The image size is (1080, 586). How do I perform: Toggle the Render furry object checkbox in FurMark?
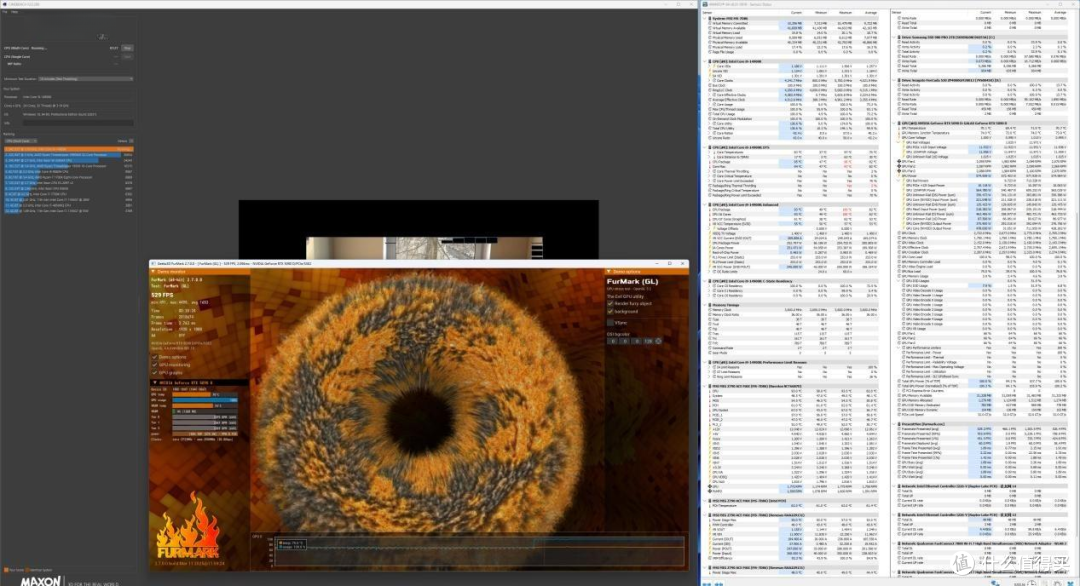610,304
